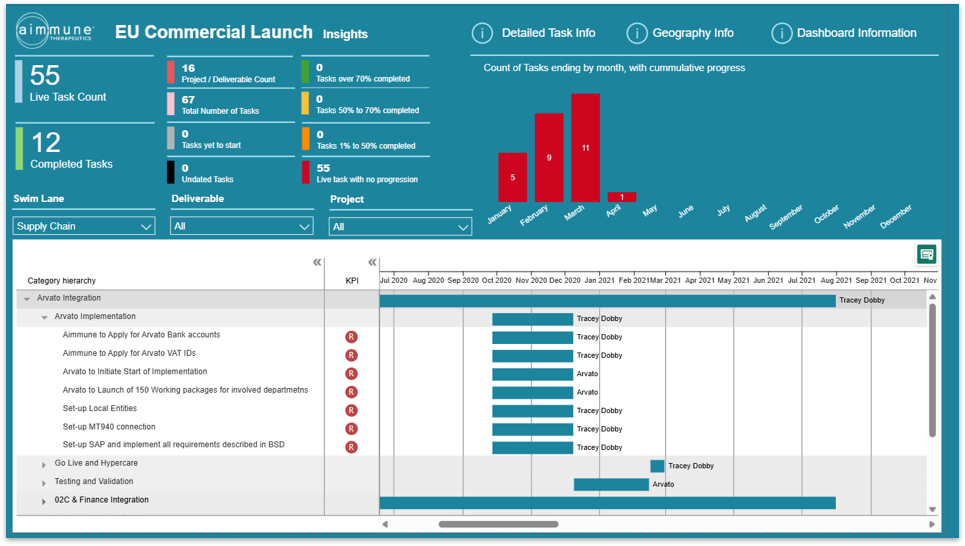965x546 pixels.
Task: Click R badge for Initiate Start of Implementation
Action: (351, 374)
